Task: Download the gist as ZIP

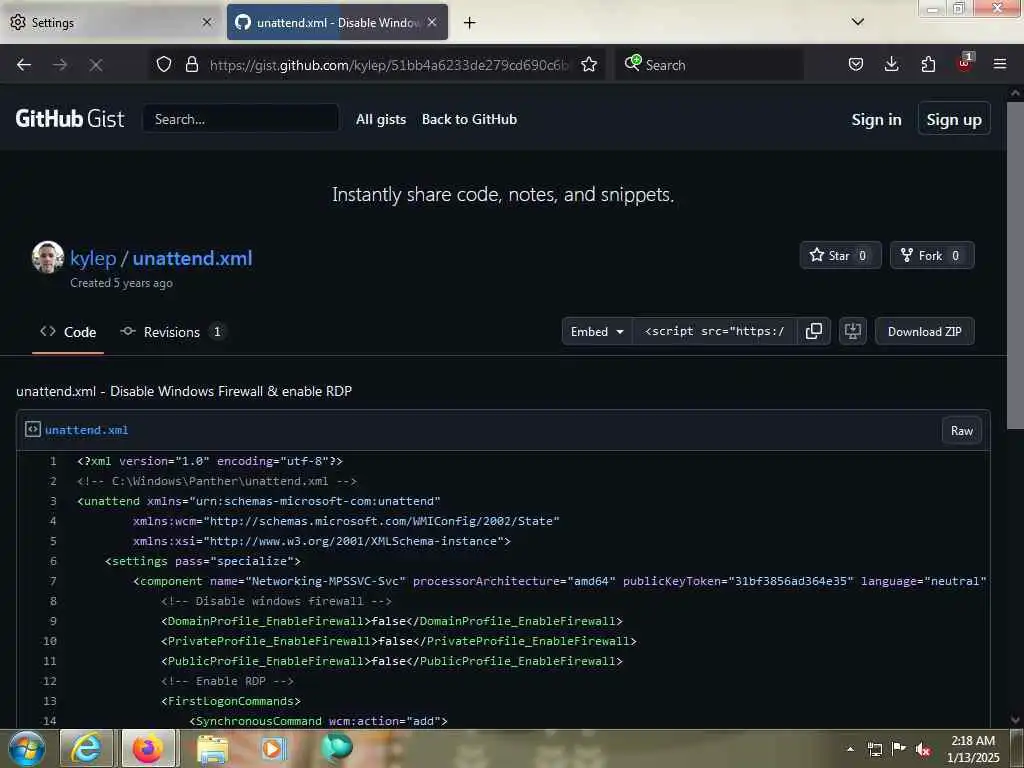Action: pyautogui.click(x=924, y=332)
